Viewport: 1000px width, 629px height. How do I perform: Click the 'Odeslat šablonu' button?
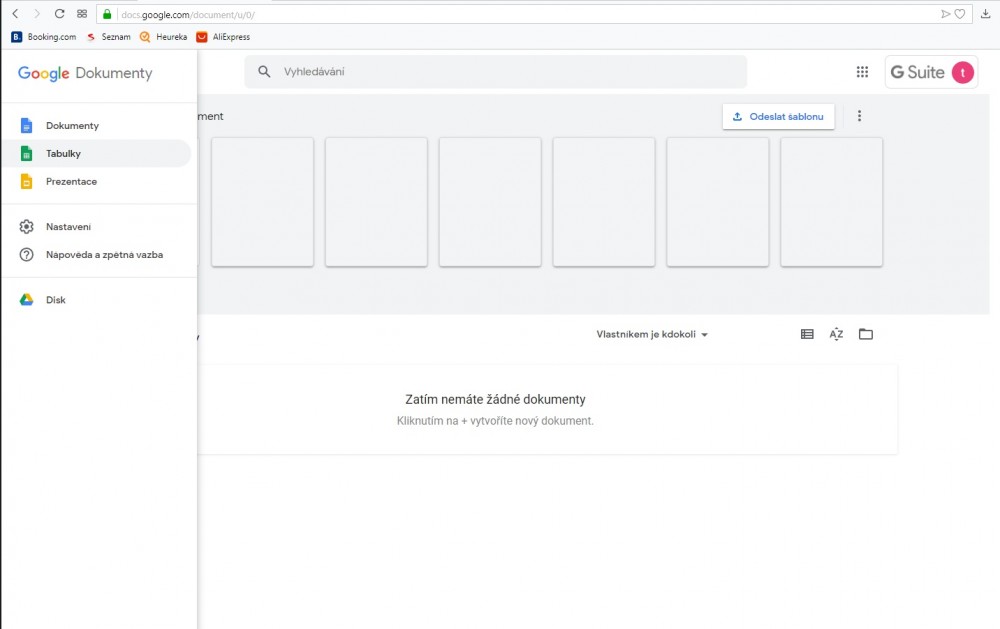point(778,117)
